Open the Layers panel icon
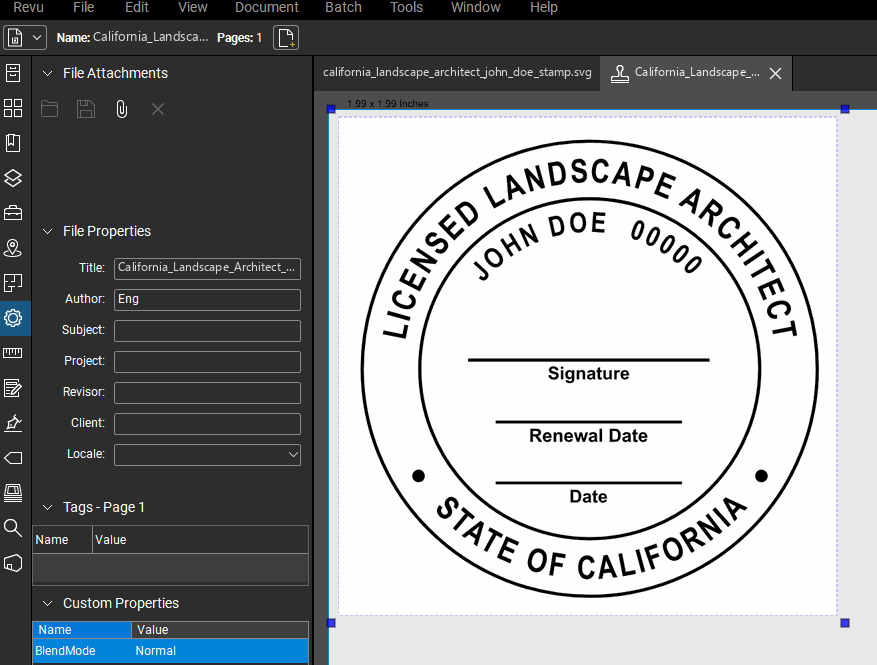Image resolution: width=877 pixels, height=665 pixels. [x=13, y=178]
